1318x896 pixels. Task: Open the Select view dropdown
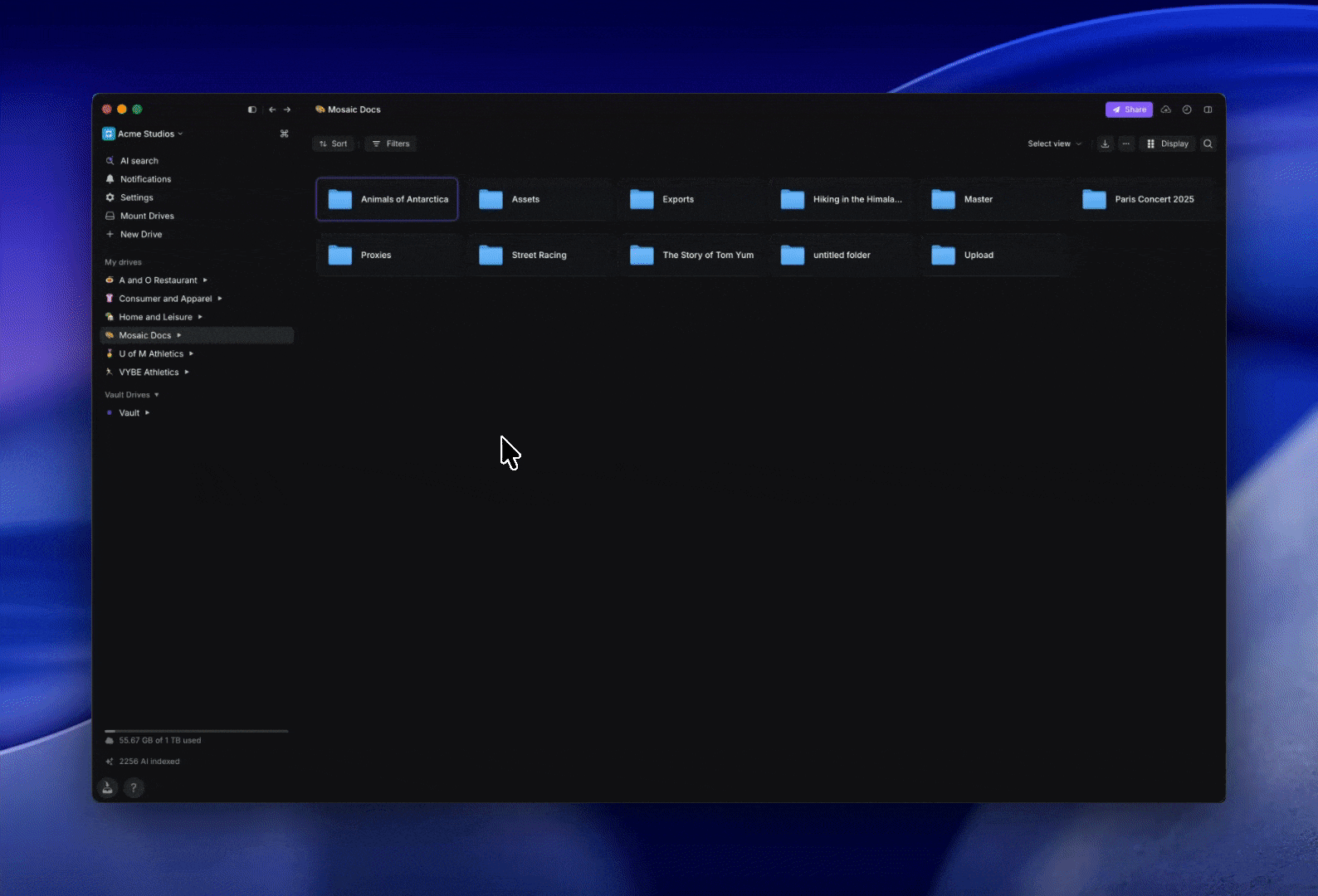point(1054,144)
